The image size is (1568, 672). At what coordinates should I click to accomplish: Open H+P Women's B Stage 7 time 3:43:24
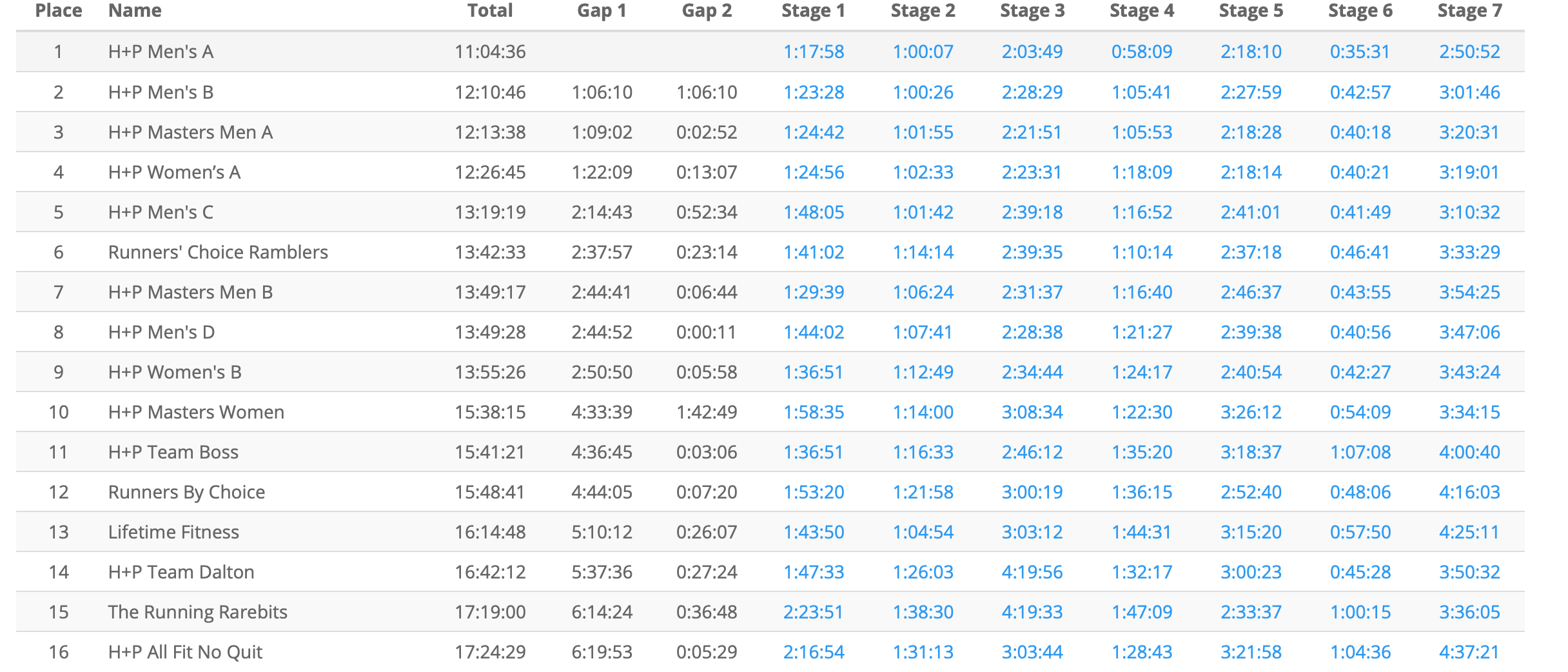[x=1469, y=372]
